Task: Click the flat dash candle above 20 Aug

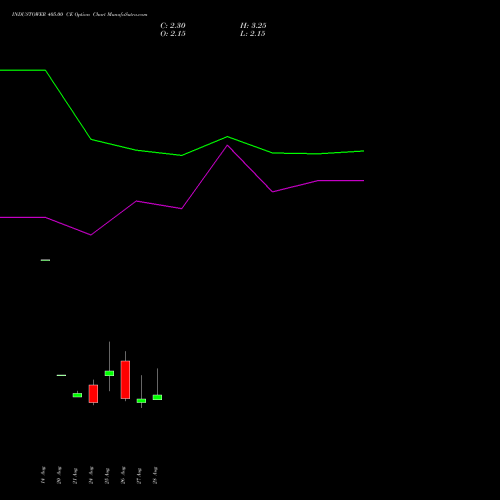Action: click(x=61, y=375)
